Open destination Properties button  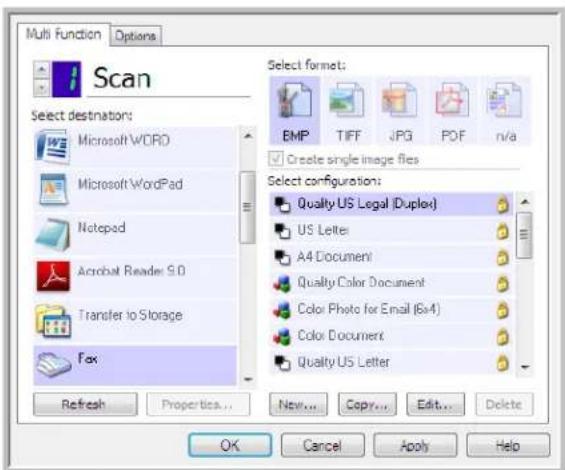pos(198,404)
